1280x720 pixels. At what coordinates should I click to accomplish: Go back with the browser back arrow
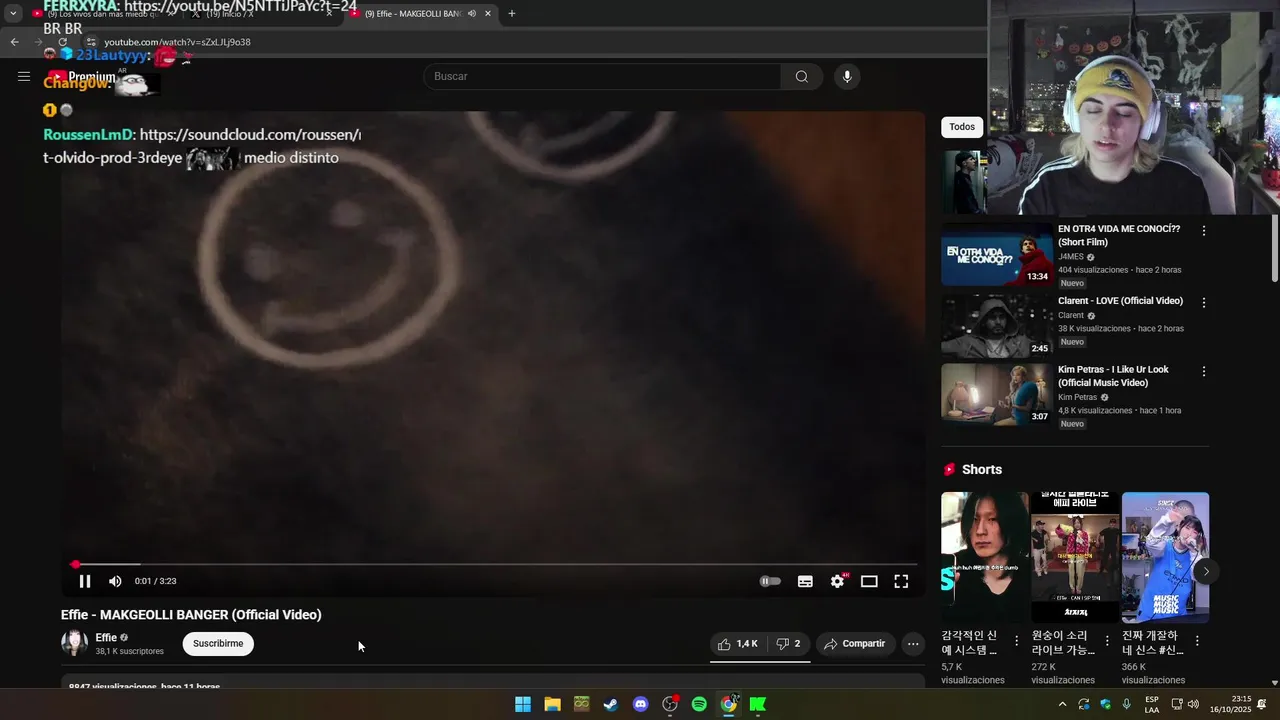point(14,42)
